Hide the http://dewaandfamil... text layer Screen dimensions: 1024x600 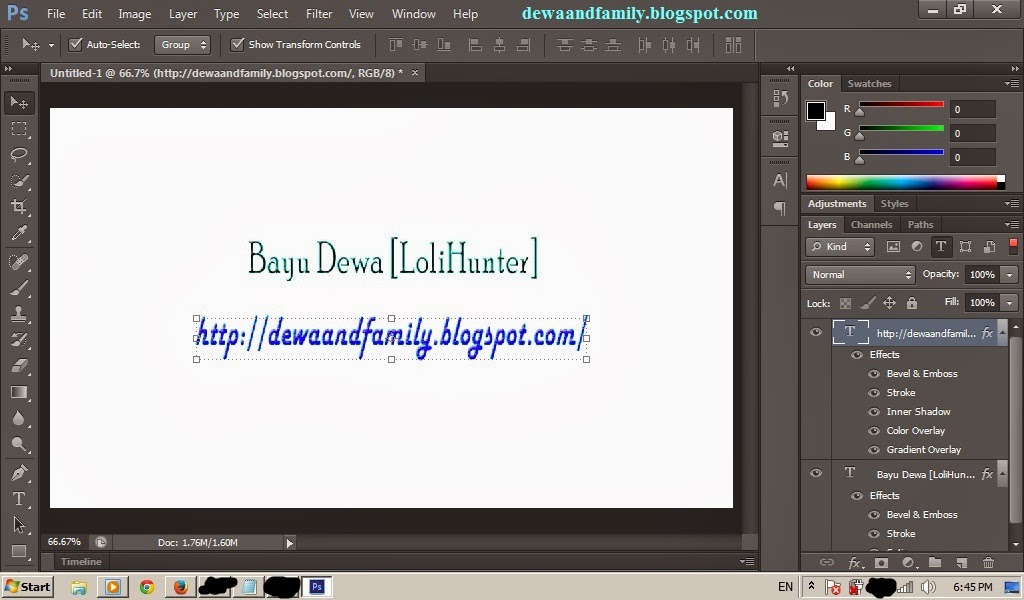pyautogui.click(x=816, y=332)
